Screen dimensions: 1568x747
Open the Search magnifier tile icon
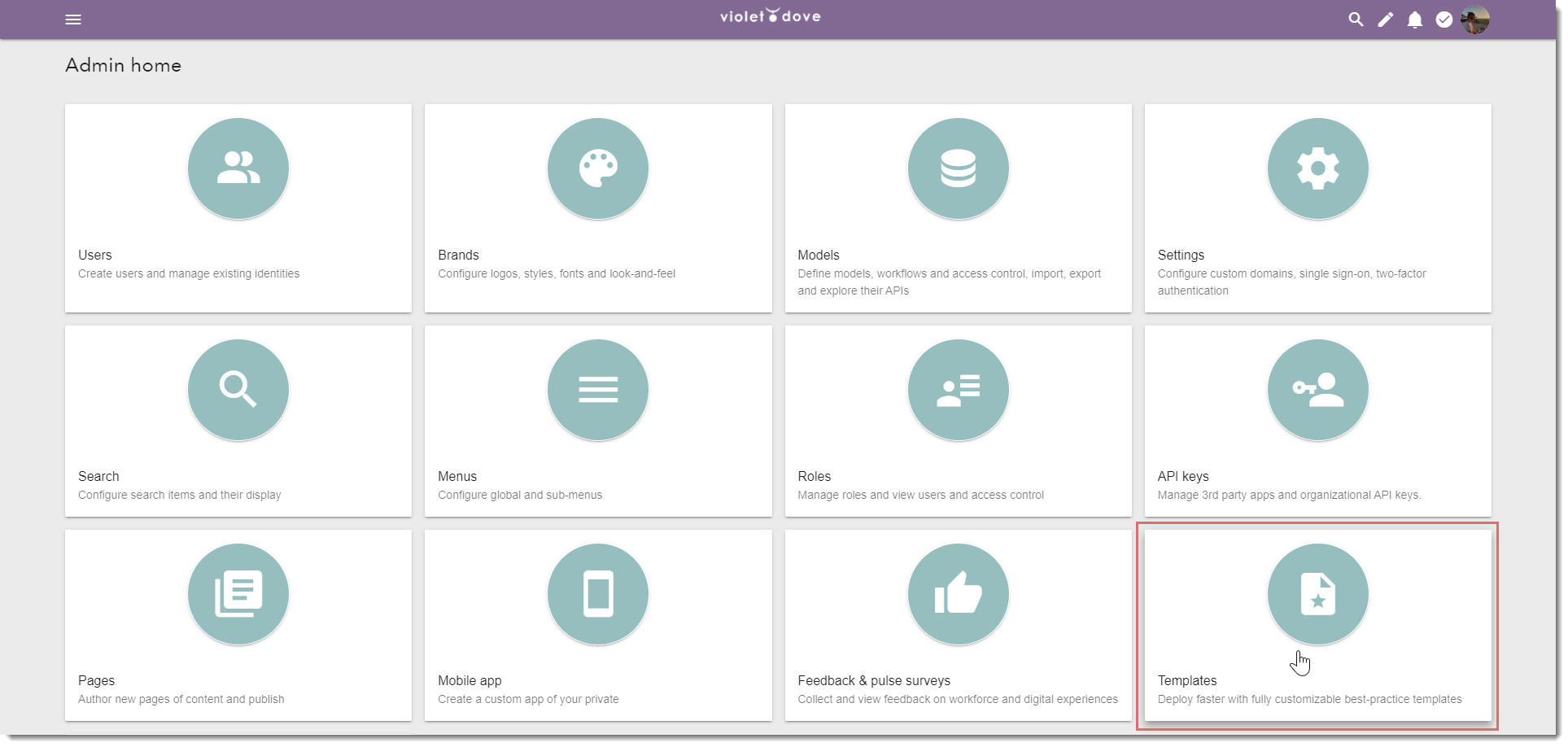click(238, 390)
